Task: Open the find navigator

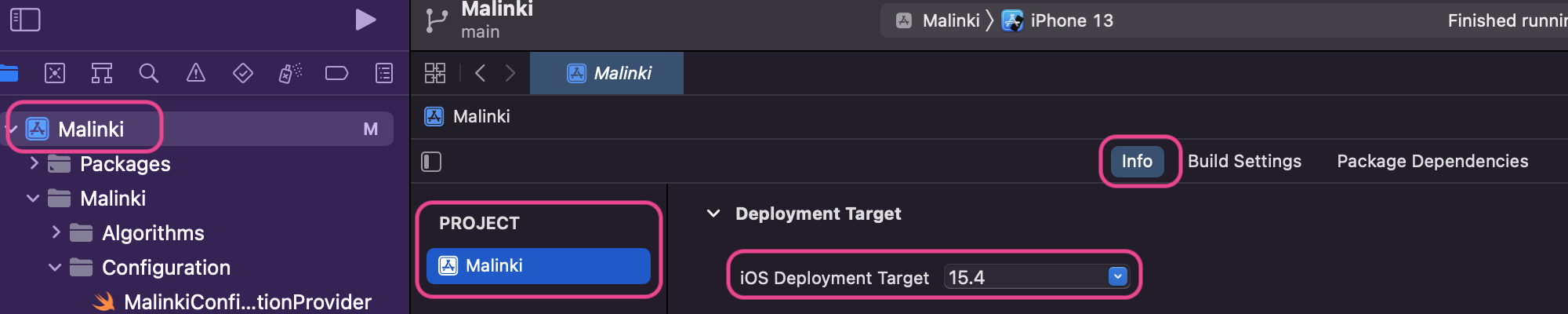Action: coord(149,74)
